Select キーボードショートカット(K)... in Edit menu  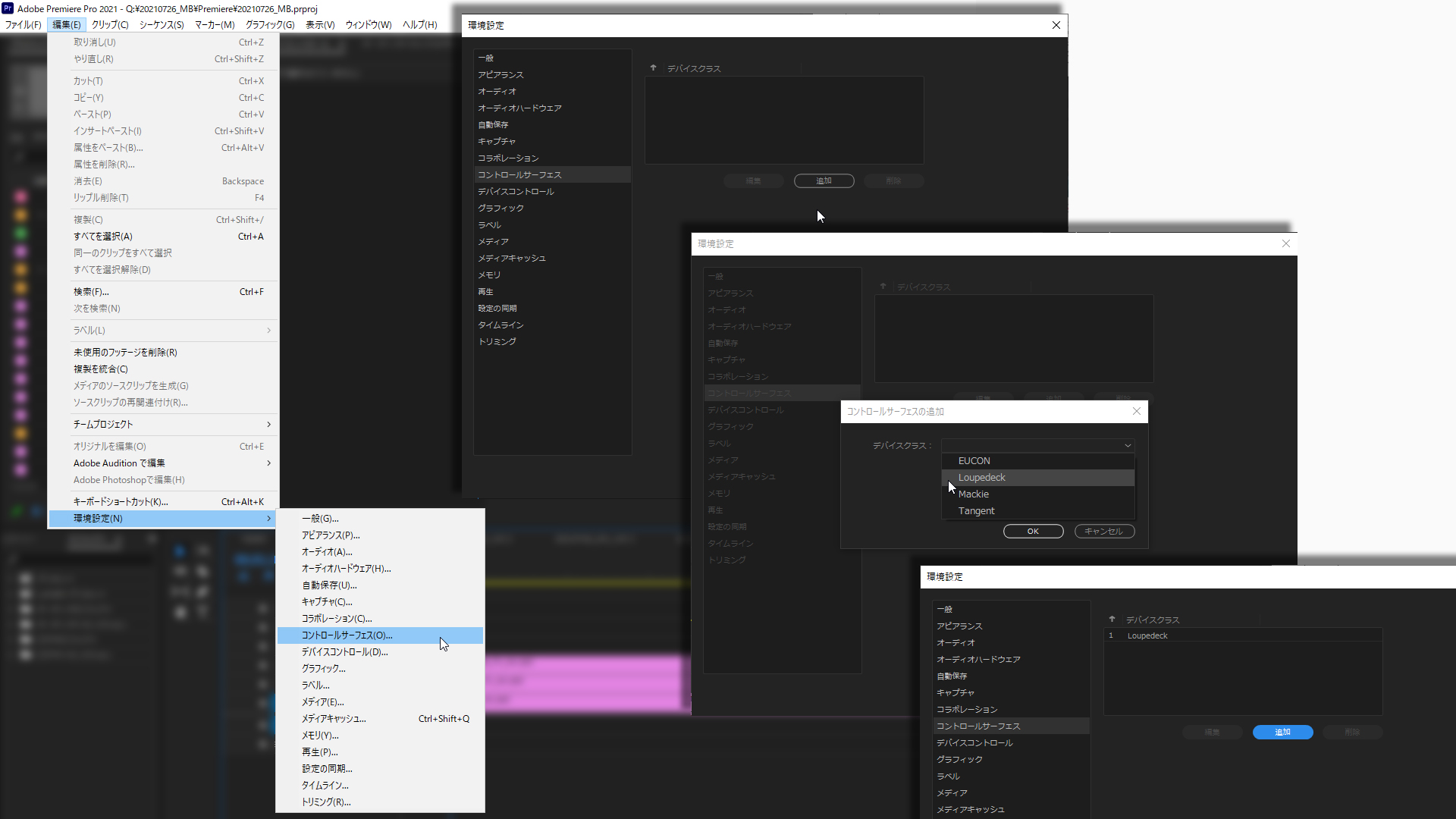point(121,502)
